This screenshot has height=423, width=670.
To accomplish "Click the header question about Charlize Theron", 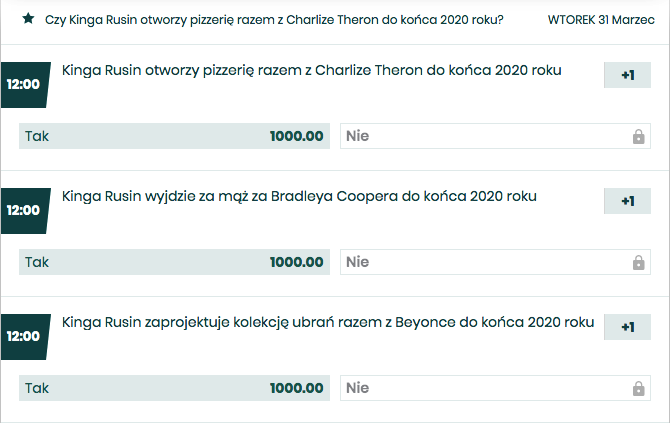I will coord(274,19).
